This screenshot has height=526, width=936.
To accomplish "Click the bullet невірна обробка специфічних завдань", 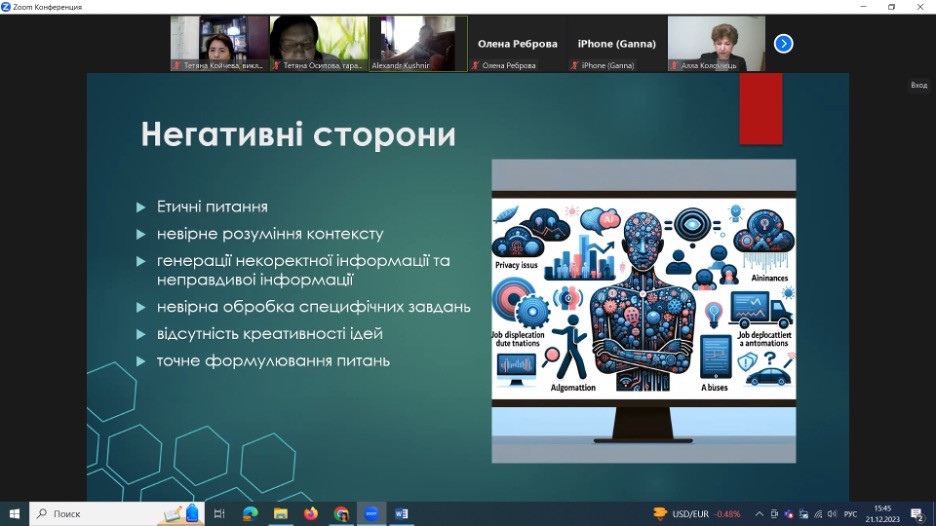I will 313,307.
